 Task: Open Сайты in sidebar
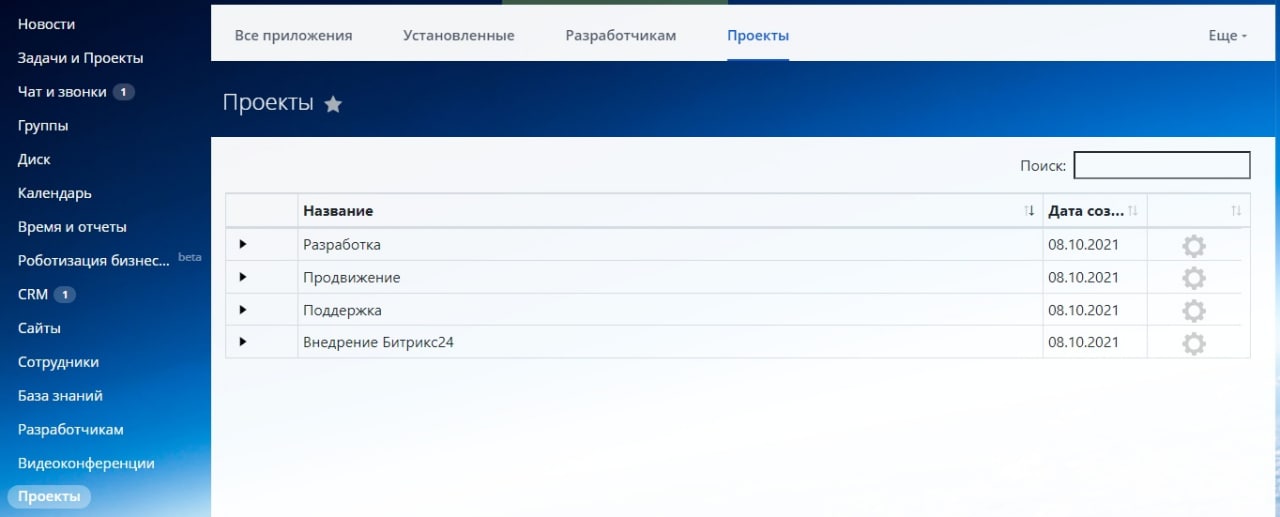(x=39, y=328)
